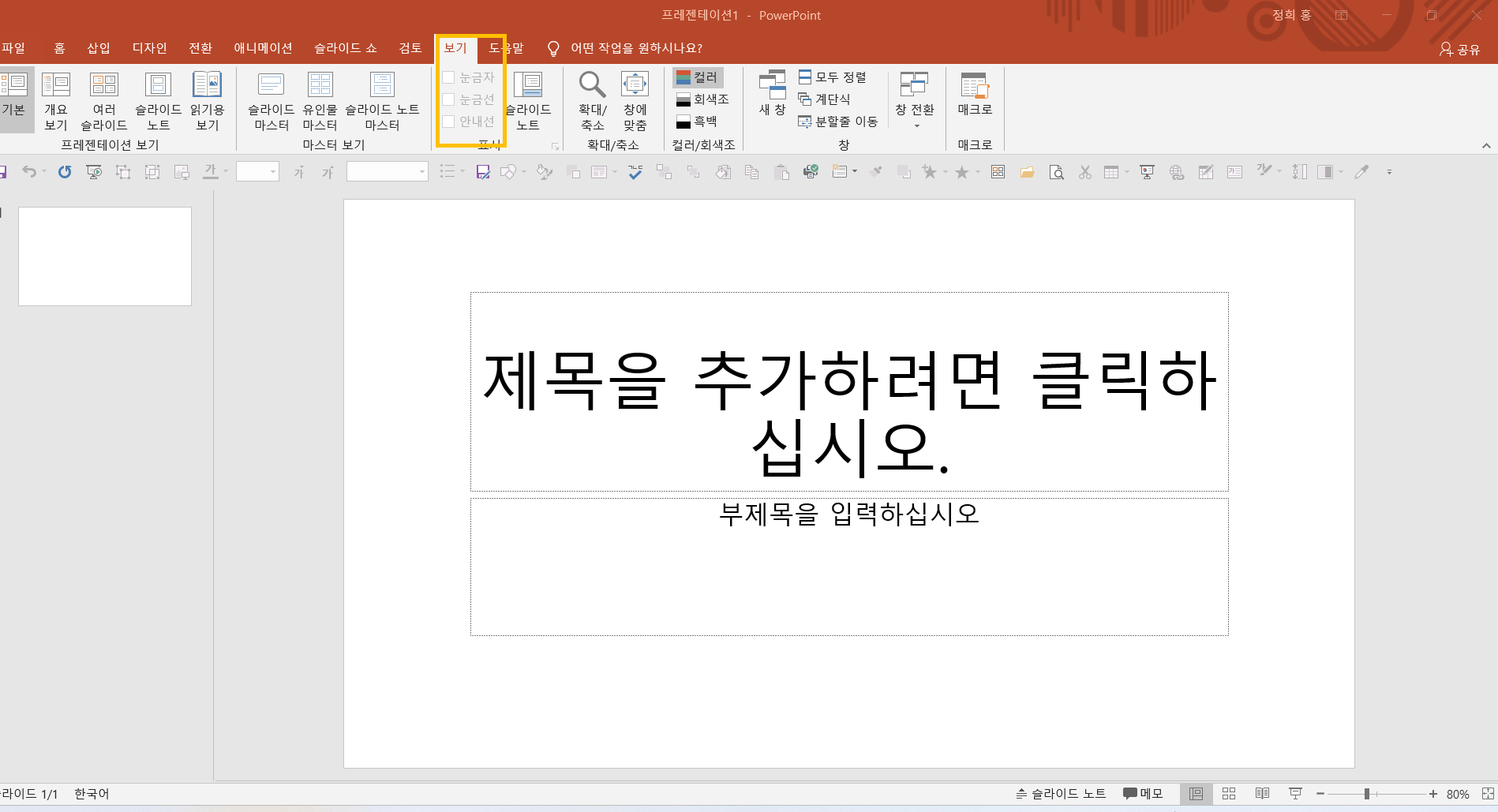Switch to the 삽입 insert tab
Image resolution: width=1498 pixels, height=812 pixels.
(x=99, y=48)
